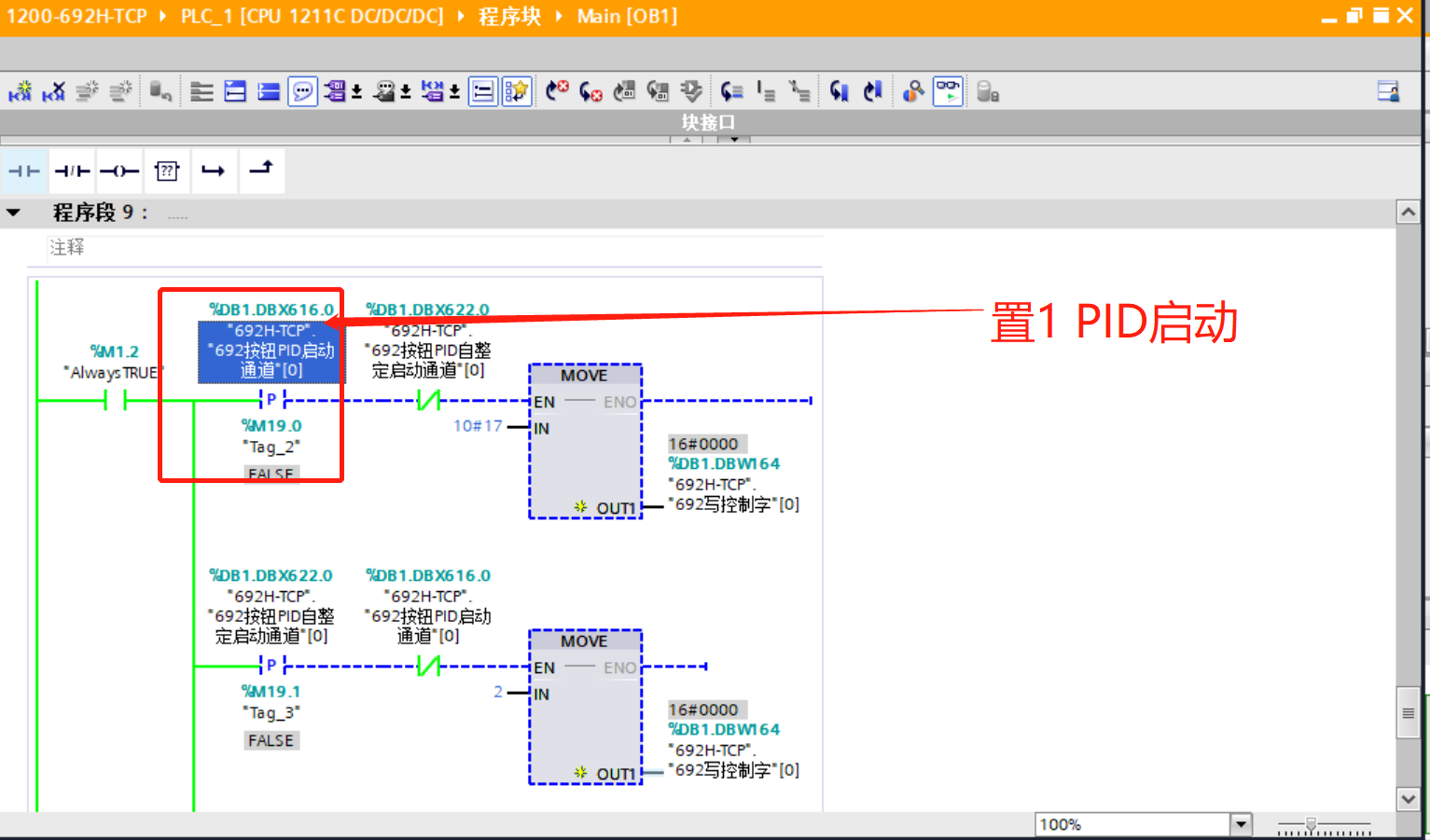Select the second MOVE instruction box title
Image resolution: width=1430 pixels, height=840 pixels.
click(x=584, y=640)
